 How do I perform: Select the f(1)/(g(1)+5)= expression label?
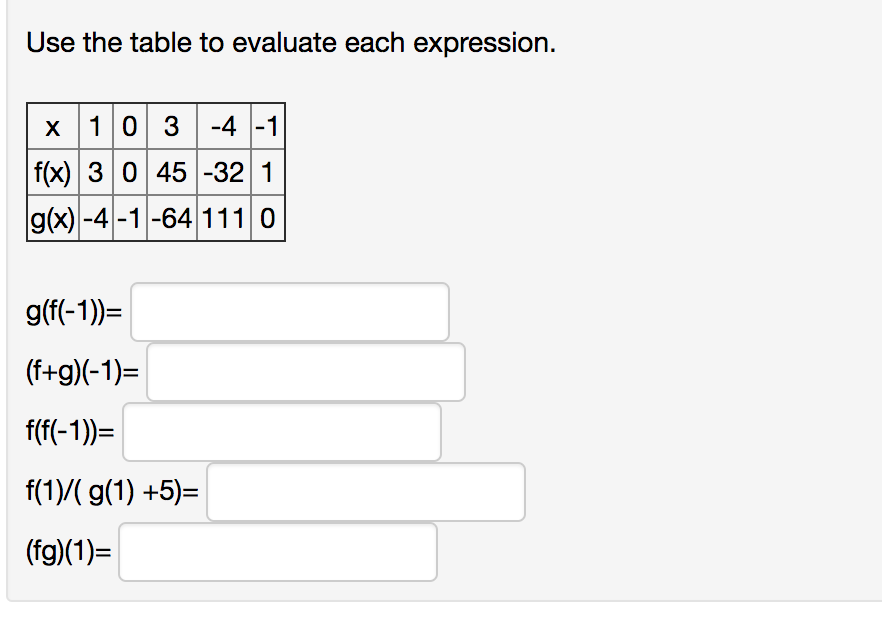(x=113, y=491)
